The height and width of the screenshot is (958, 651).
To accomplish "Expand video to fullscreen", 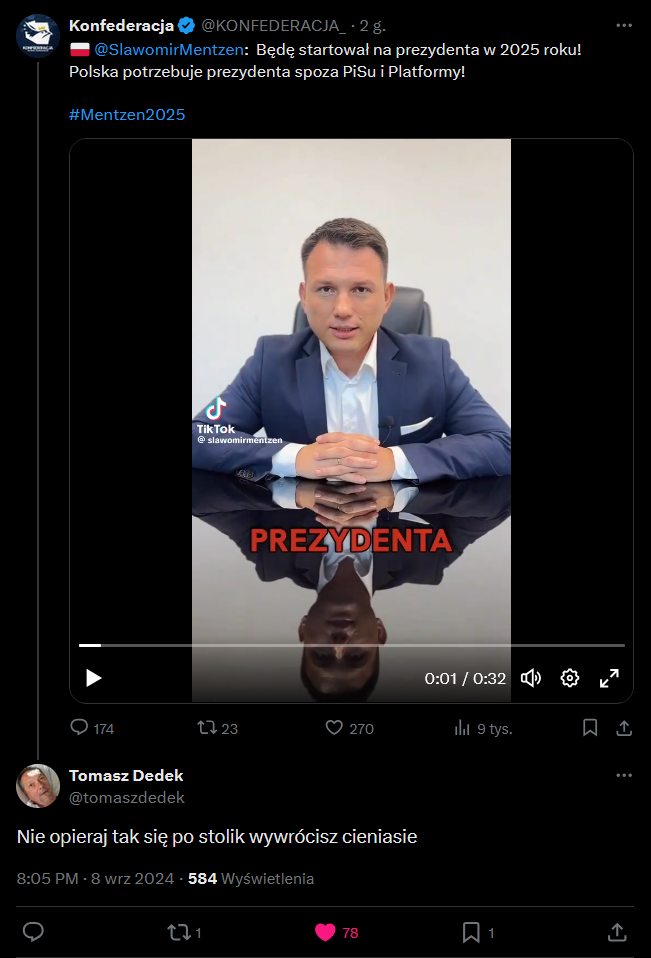I will point(609,678).
